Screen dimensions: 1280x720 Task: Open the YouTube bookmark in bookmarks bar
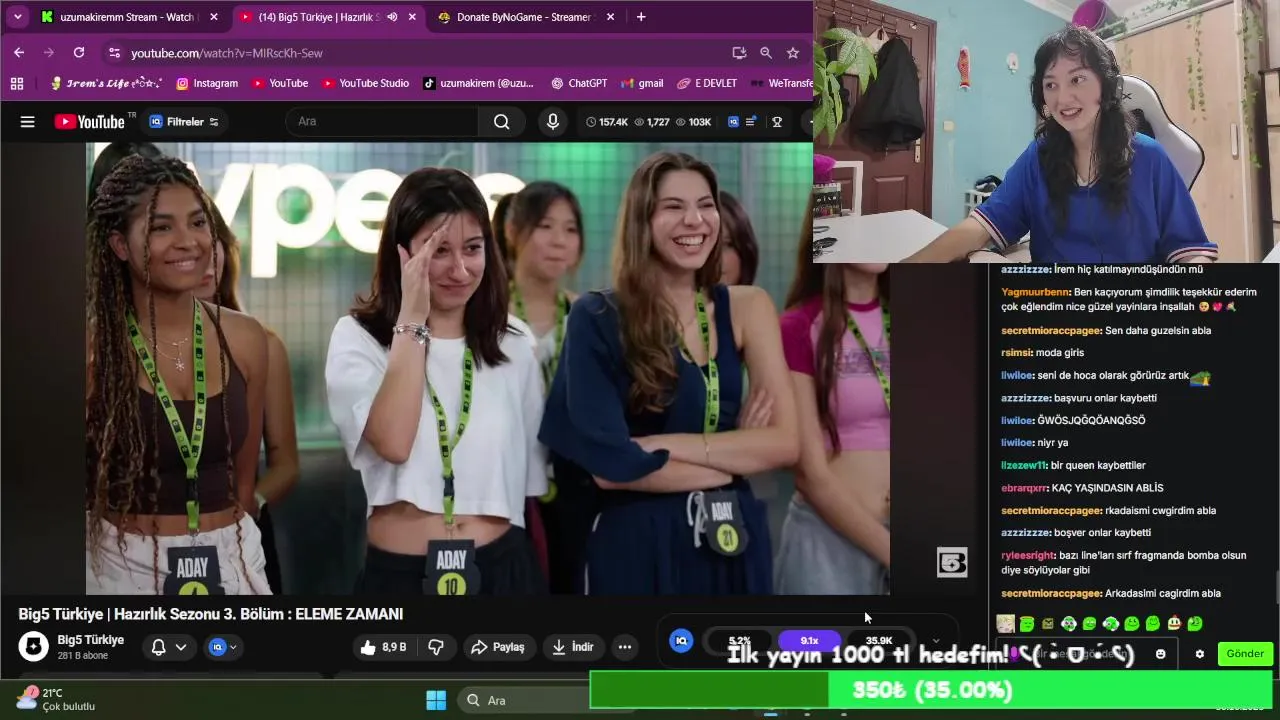(x=280, y=83)
